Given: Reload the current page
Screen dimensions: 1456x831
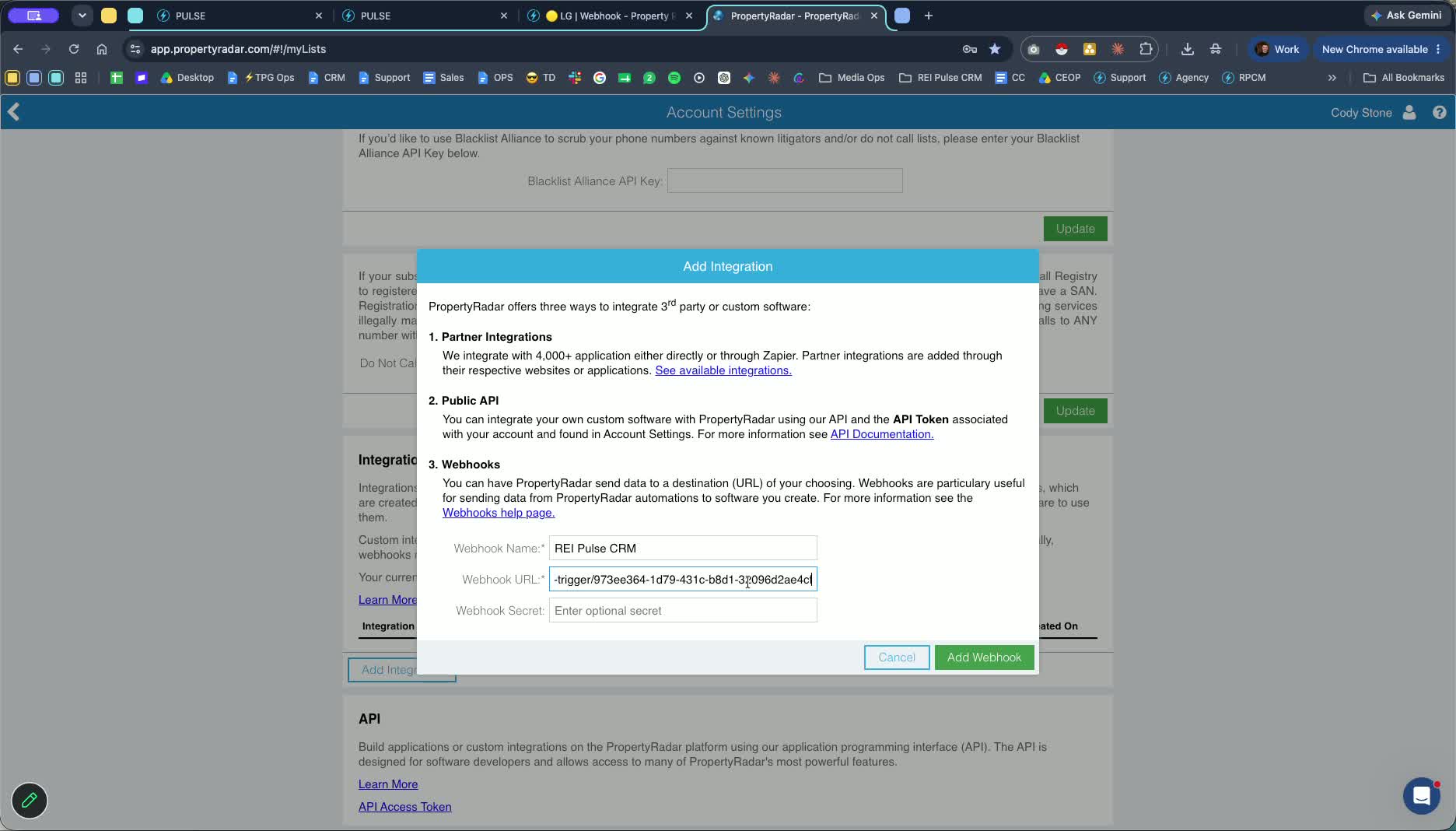Looking at the screenshot, I should (74, 49).
